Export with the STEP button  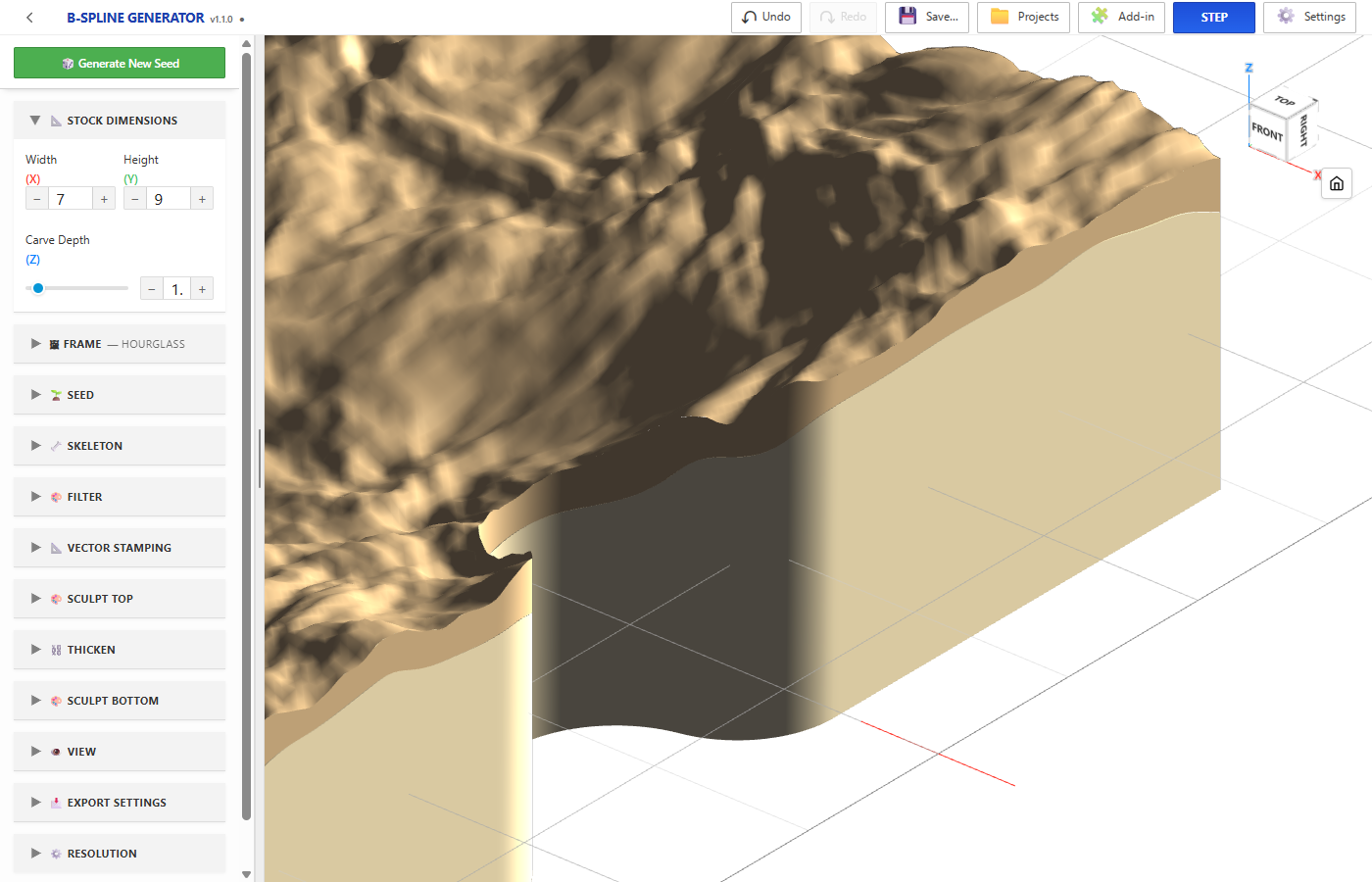tap(1213, 17)
